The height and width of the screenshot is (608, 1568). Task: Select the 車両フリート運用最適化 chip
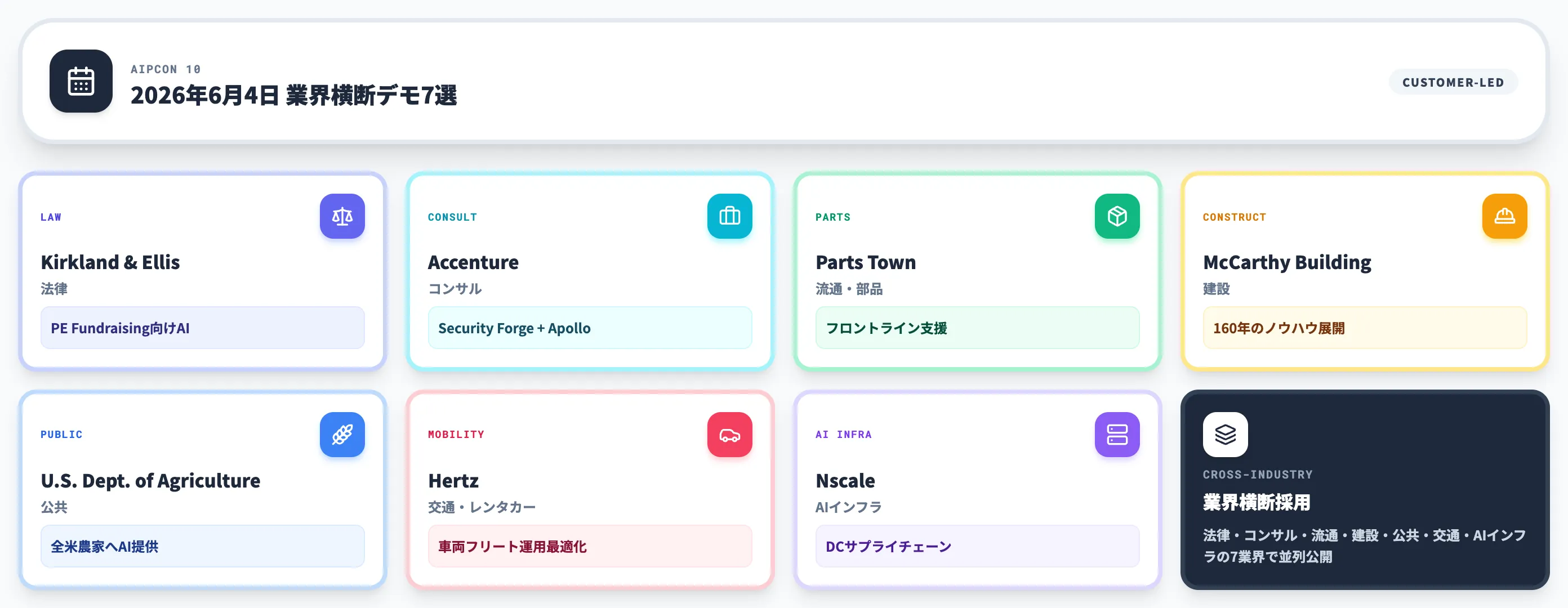click(x=590, y=547)
